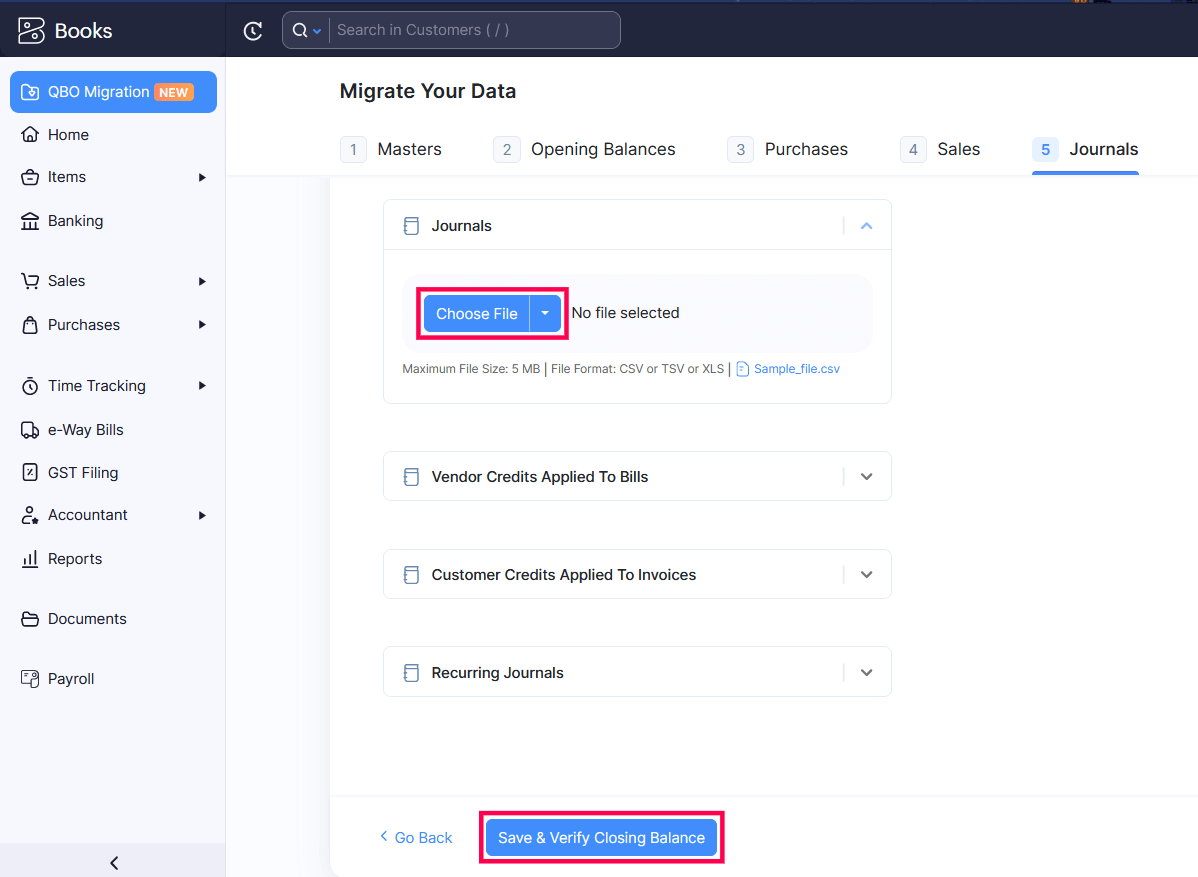Open Banking from the sidebar

pyautogui.click(x=30, y=220)
